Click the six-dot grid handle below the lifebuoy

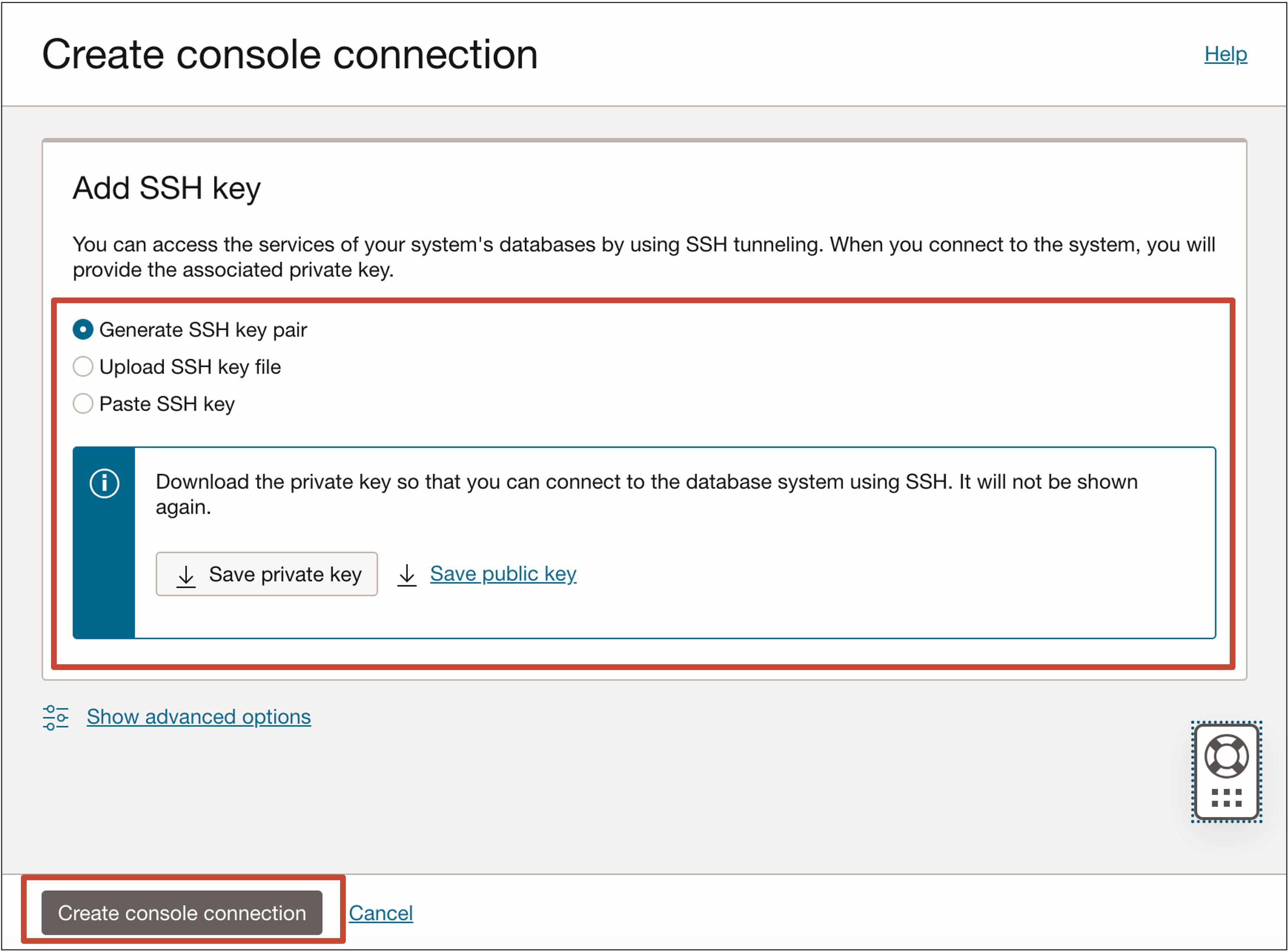point(1226,798)
